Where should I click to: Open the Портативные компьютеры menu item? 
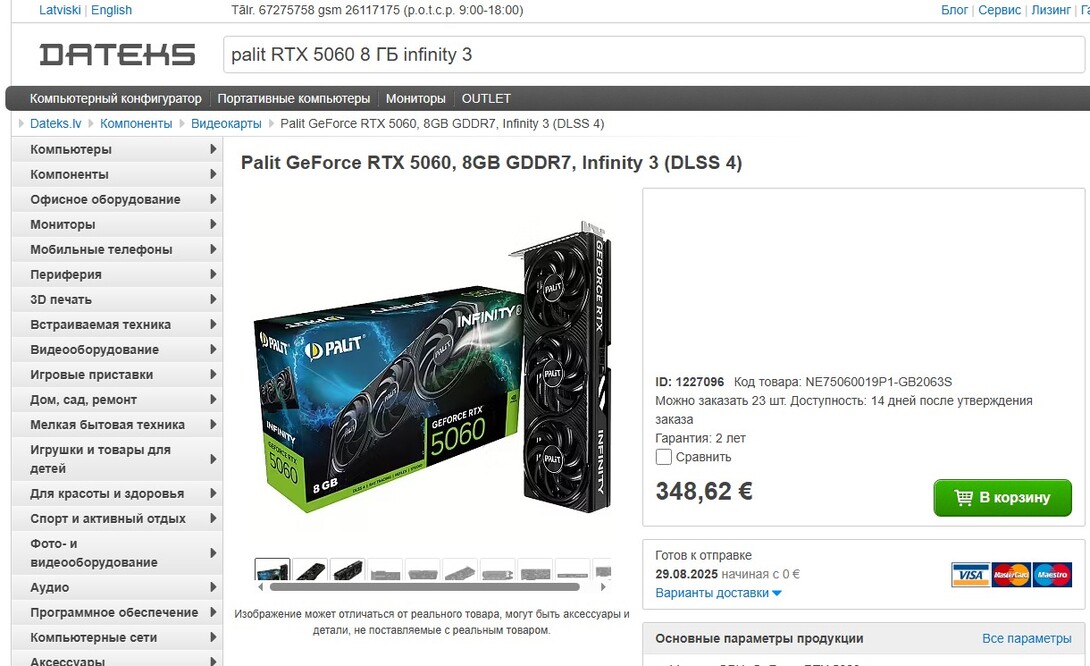tap(293, 99)
